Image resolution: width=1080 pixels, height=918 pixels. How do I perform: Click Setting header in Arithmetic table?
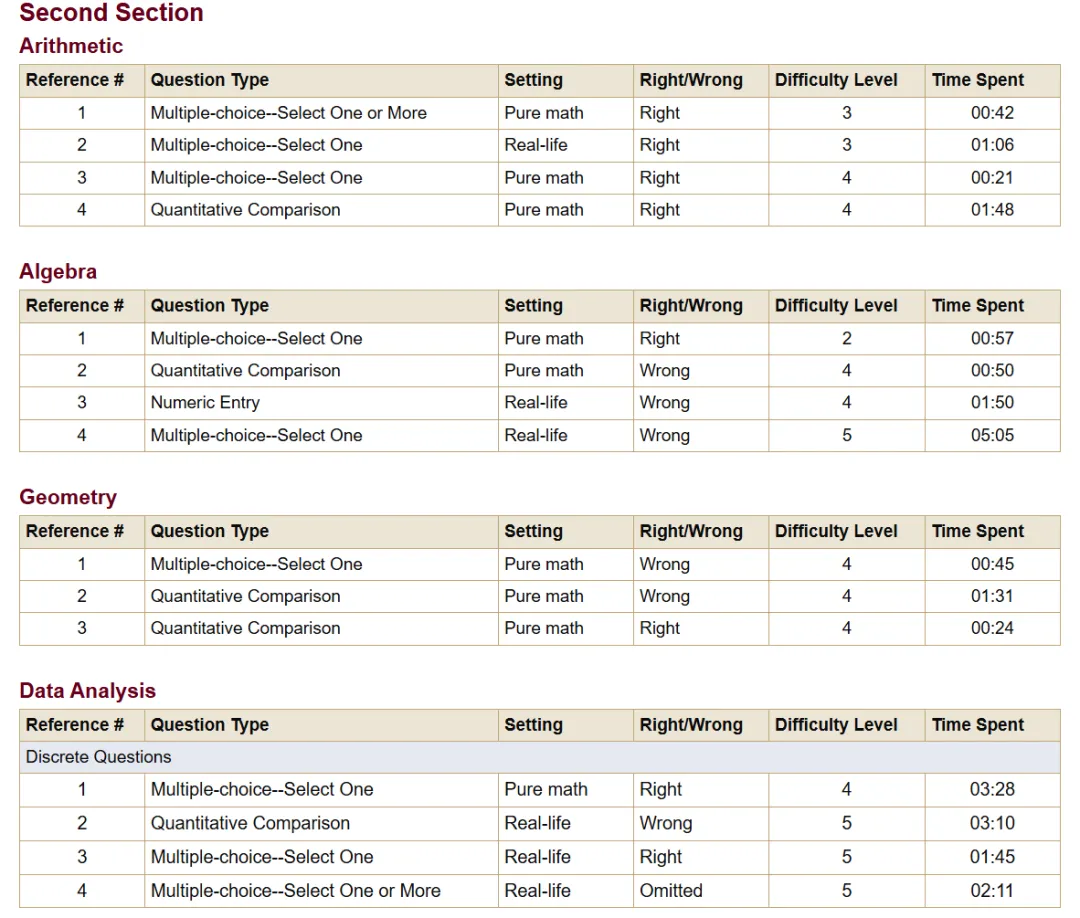pos(533,81)
